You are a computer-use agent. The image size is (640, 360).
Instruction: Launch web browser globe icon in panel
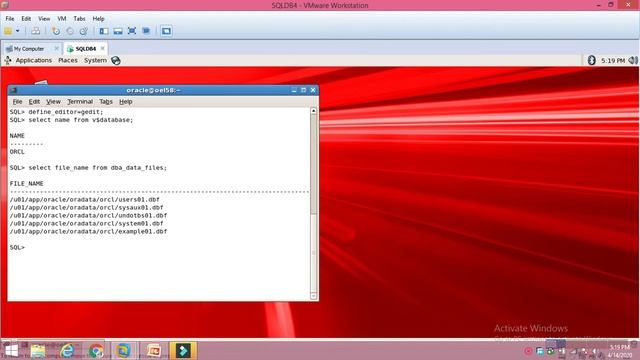tap(116, 61)
